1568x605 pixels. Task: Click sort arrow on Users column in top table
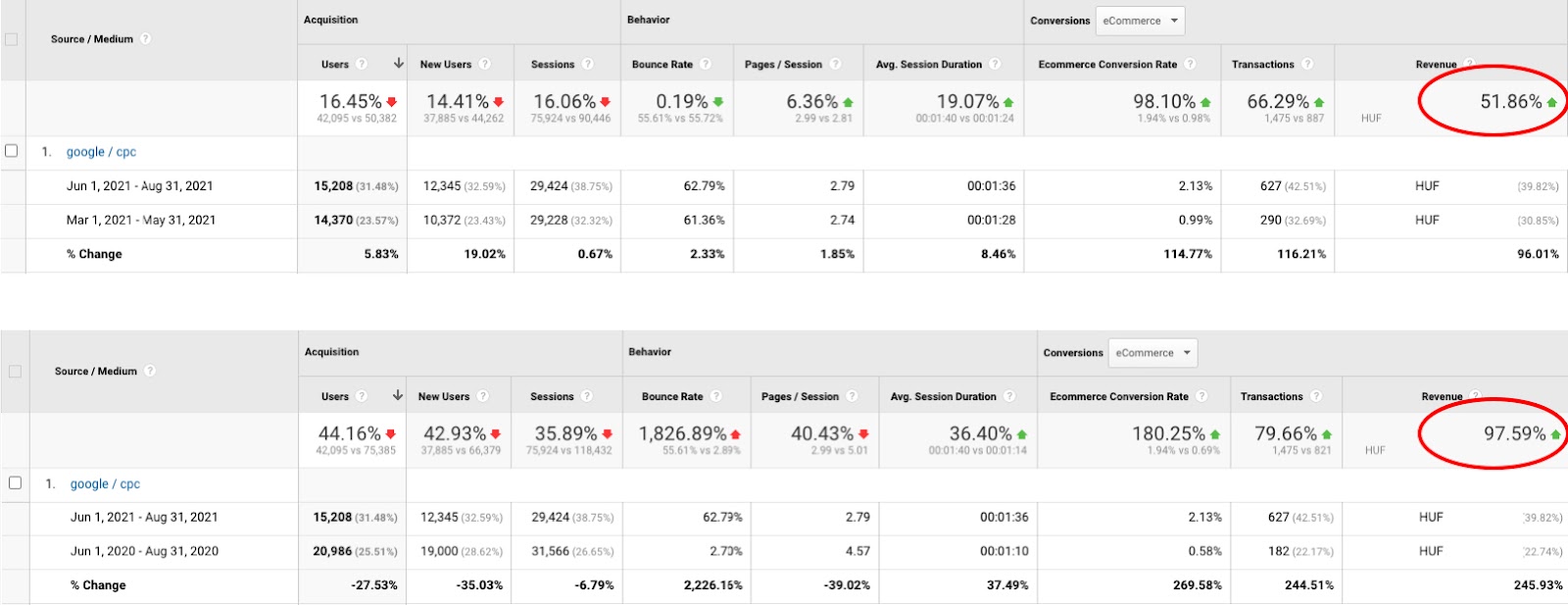[x=399, y=64]
